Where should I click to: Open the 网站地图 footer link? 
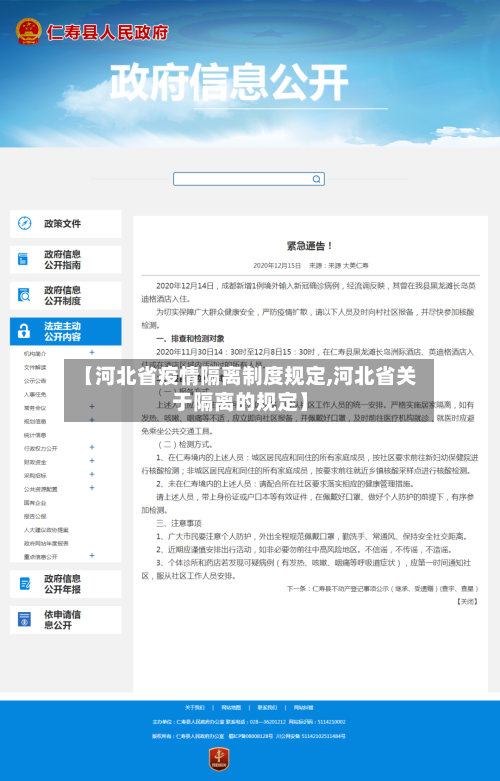231,707
